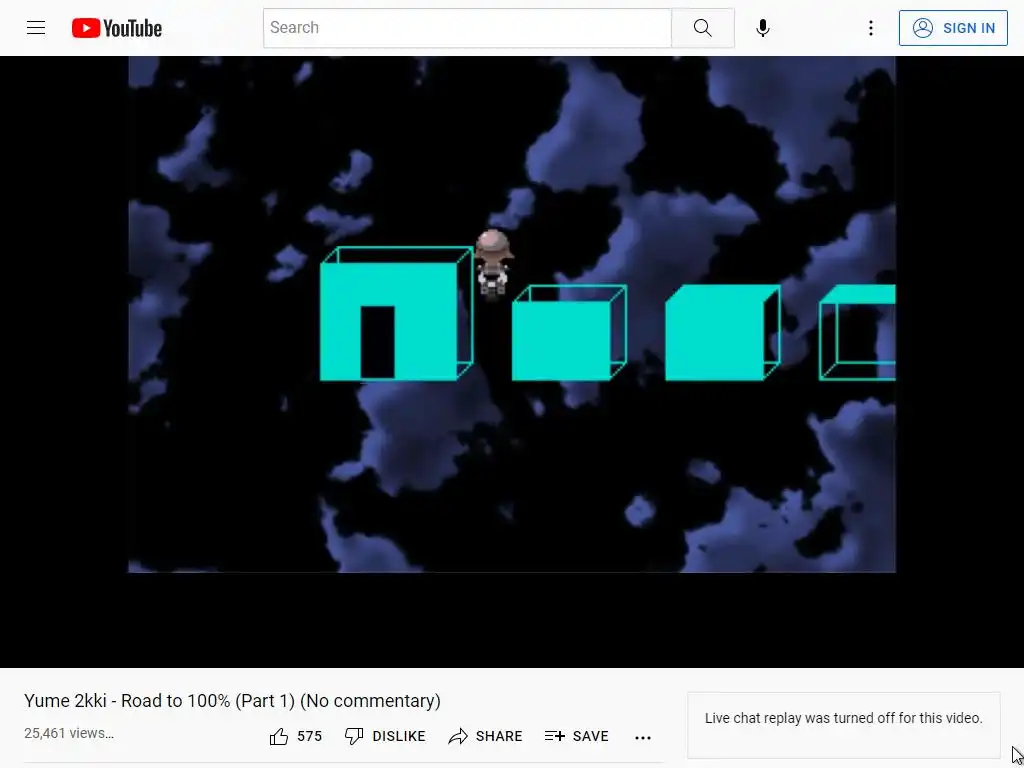
Task: Like the video with thumbs up
Action: (x=279, y=737)
